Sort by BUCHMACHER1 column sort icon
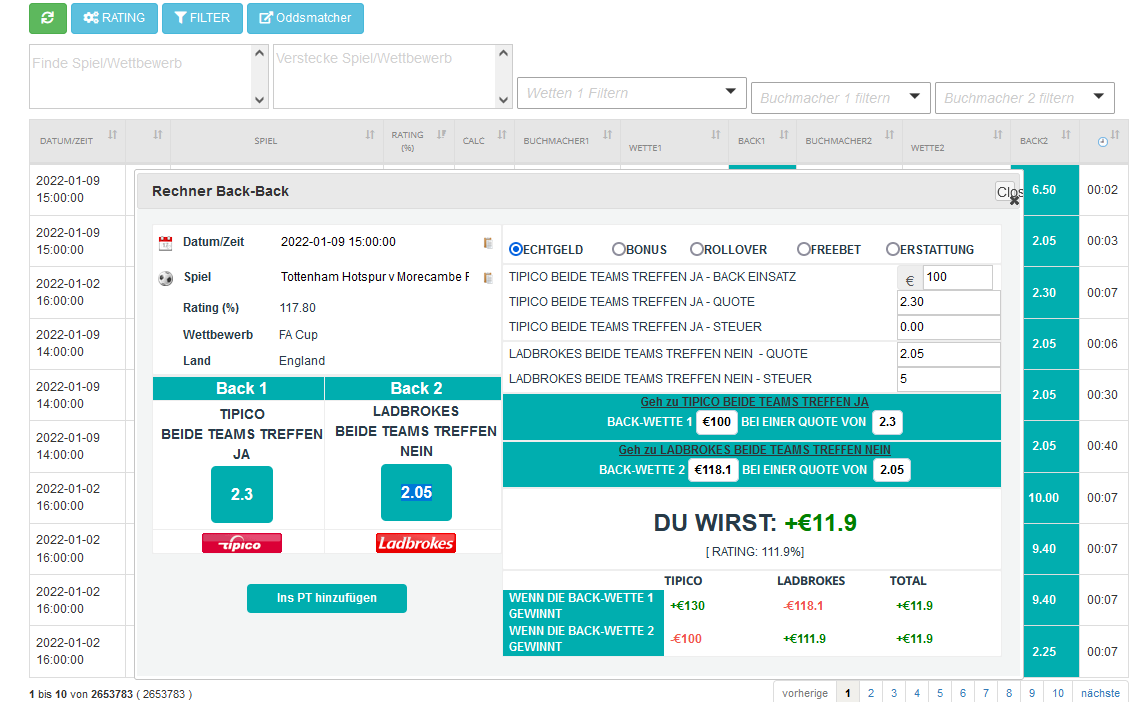 [607, 135]
